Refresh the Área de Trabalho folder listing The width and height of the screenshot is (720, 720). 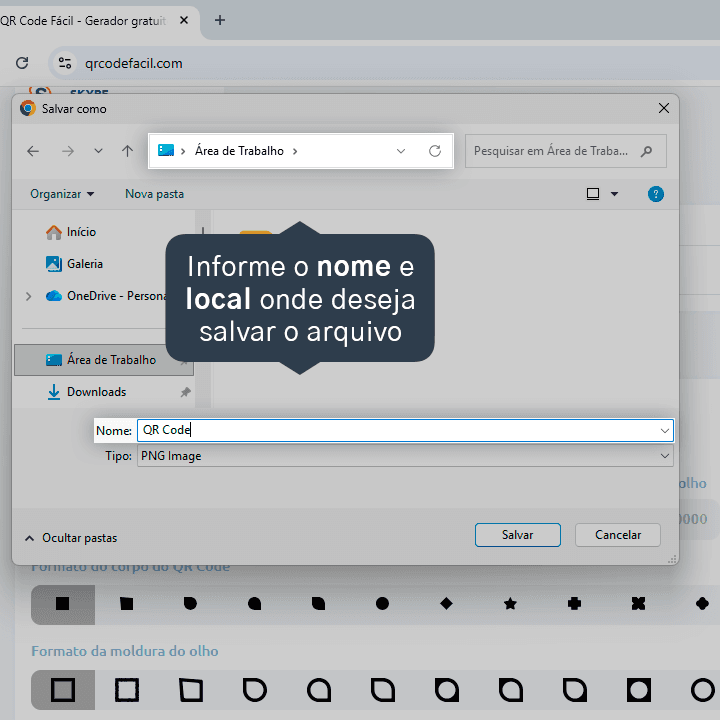point(435,151)
